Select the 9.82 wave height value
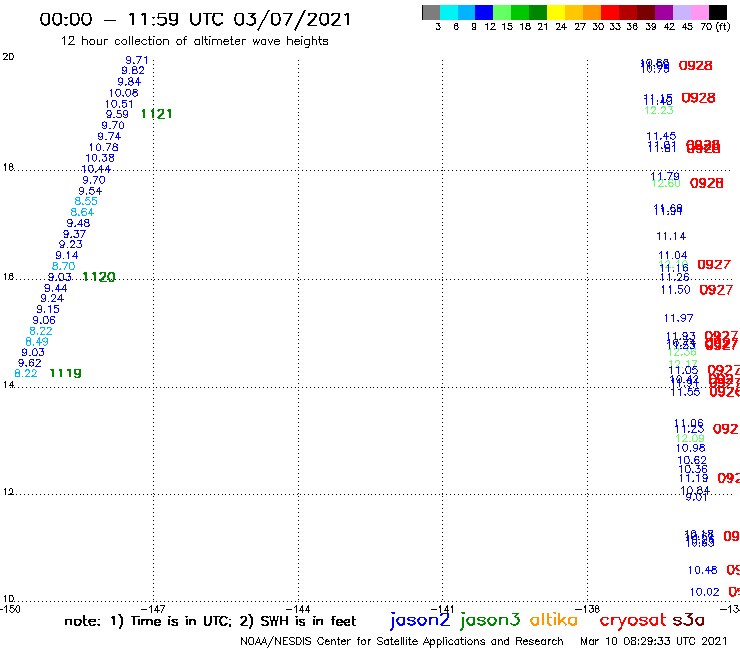The width and height of the screenshot is (740, 650). 133,70
